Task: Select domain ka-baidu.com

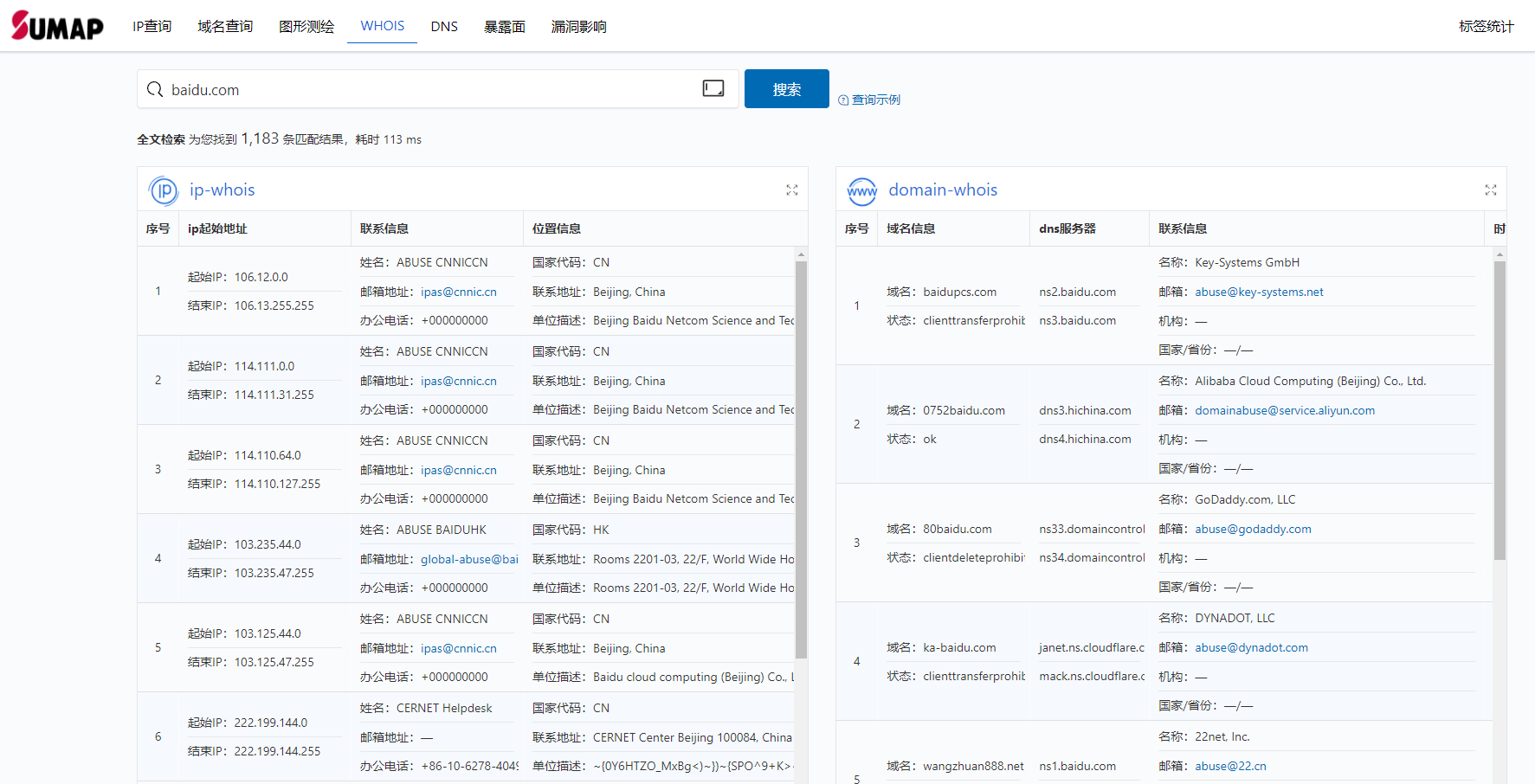Action: click(959, 647)
